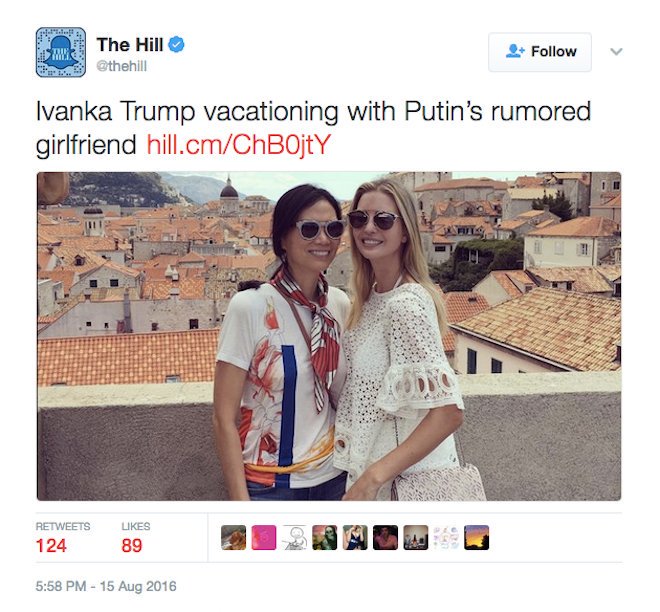This screenshot has height=612, width=660.
Task: Click the blue verified badge icon
Action: [176, 44]
